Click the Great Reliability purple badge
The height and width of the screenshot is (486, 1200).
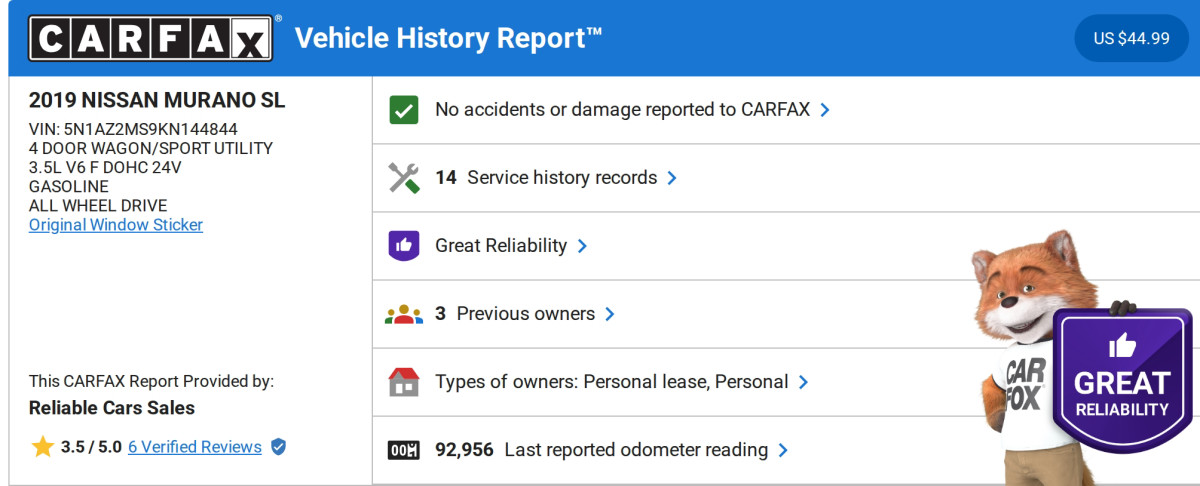tap(1121, 382)
